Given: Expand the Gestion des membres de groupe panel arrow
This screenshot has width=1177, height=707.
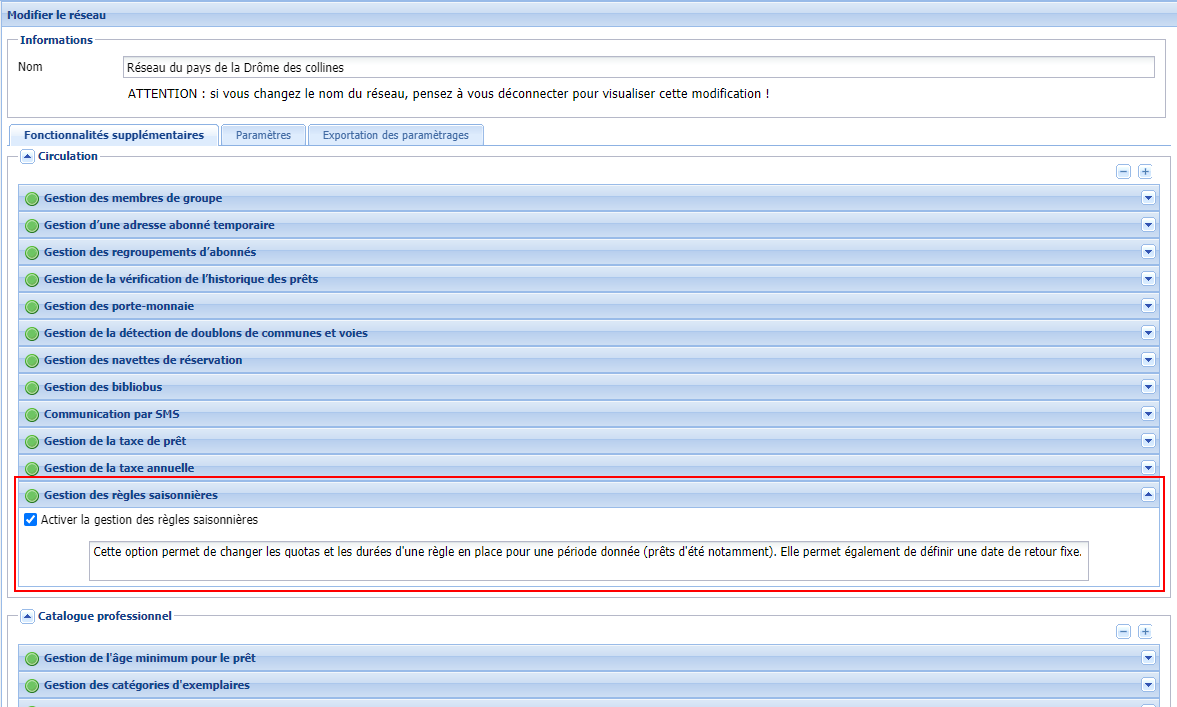Looking at the screenshot, I should (x=1148, y=198).
